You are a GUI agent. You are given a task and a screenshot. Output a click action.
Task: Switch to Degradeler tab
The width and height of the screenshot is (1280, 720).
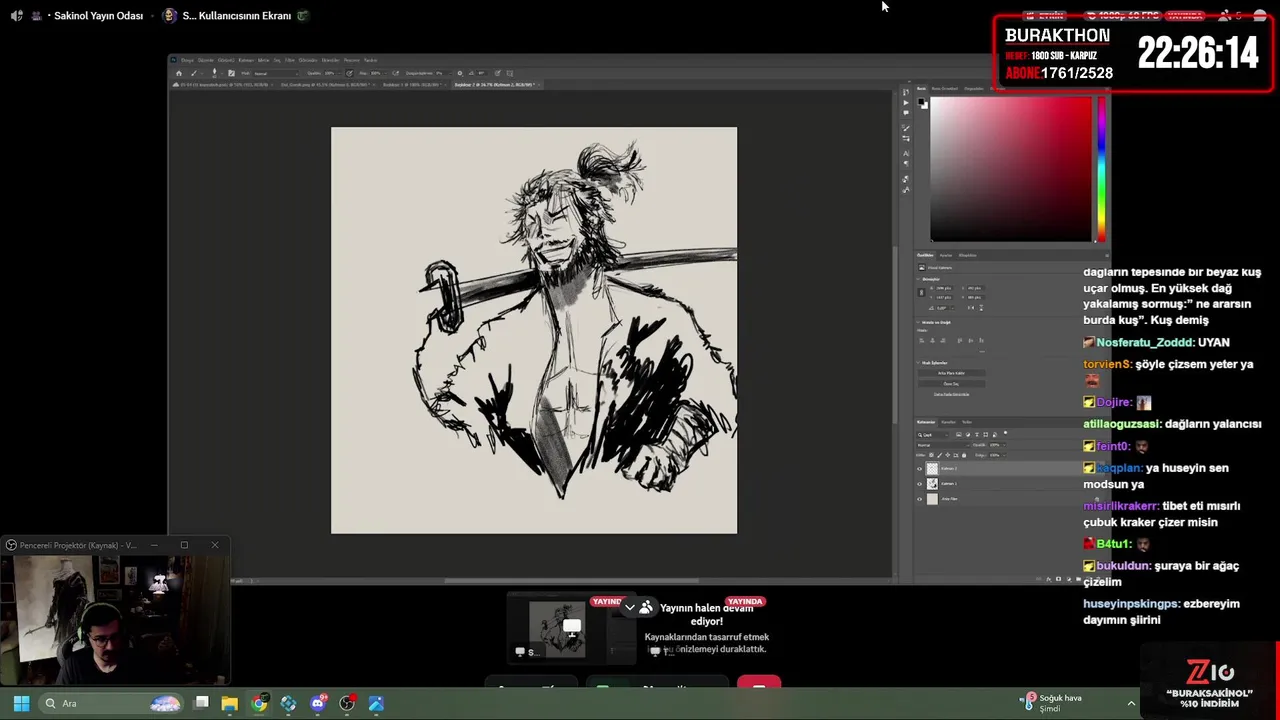pos(974,88)
